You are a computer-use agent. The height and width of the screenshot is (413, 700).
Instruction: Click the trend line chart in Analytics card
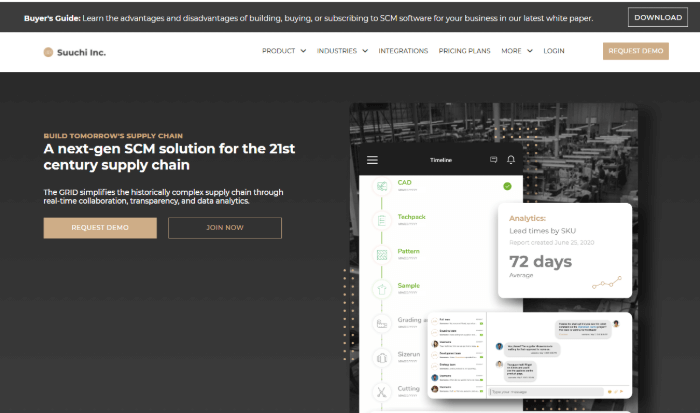tap(607, 283)
